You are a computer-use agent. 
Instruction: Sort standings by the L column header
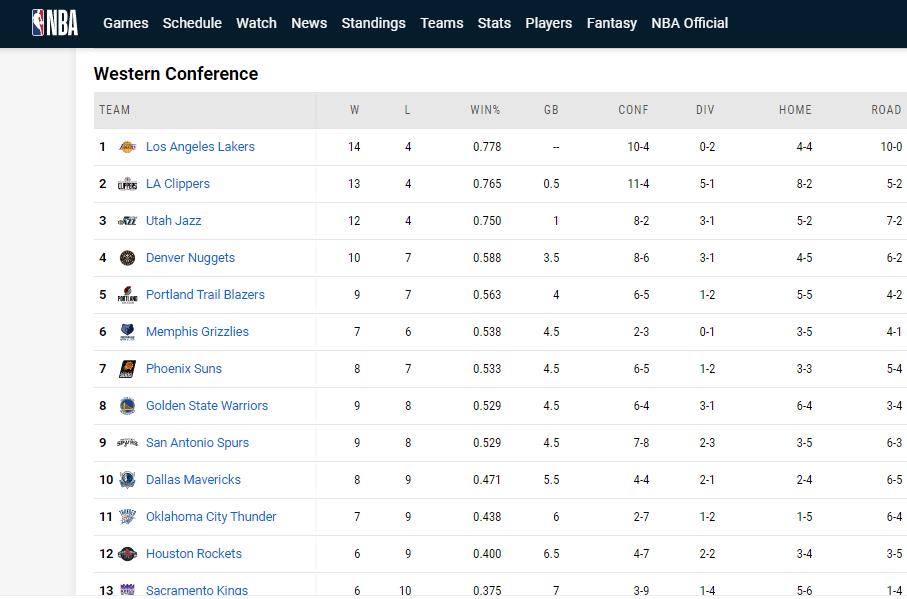(x=408, y=110)
